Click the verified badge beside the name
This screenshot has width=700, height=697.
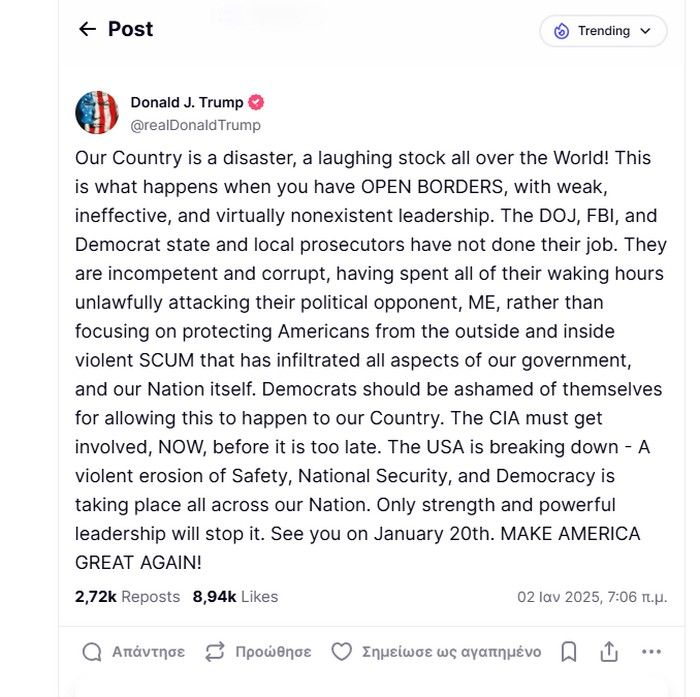click(x=256, y=102)
